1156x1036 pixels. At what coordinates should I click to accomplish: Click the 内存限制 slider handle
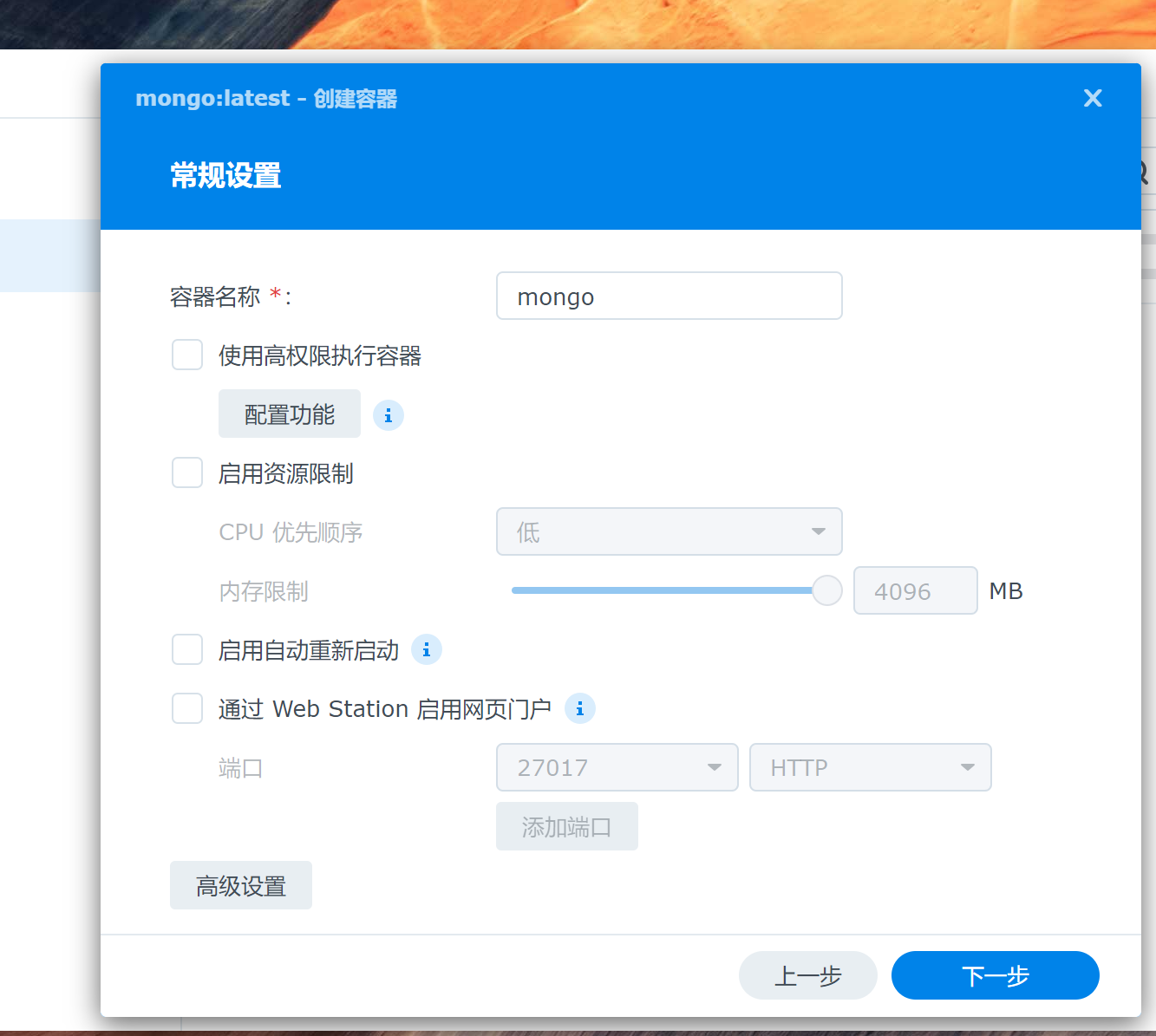click(x=827, y=590)
